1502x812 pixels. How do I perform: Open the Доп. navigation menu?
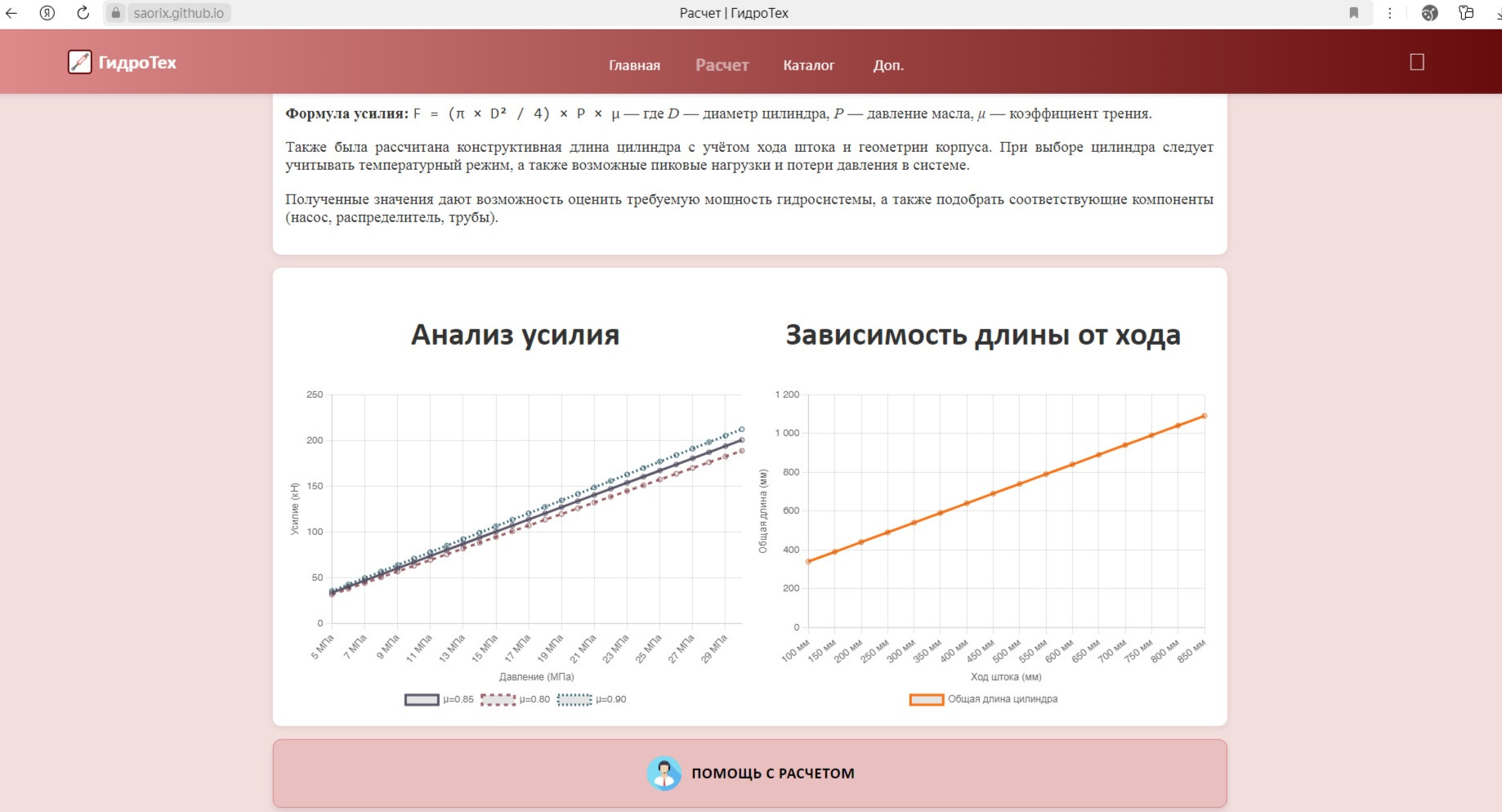887,65
